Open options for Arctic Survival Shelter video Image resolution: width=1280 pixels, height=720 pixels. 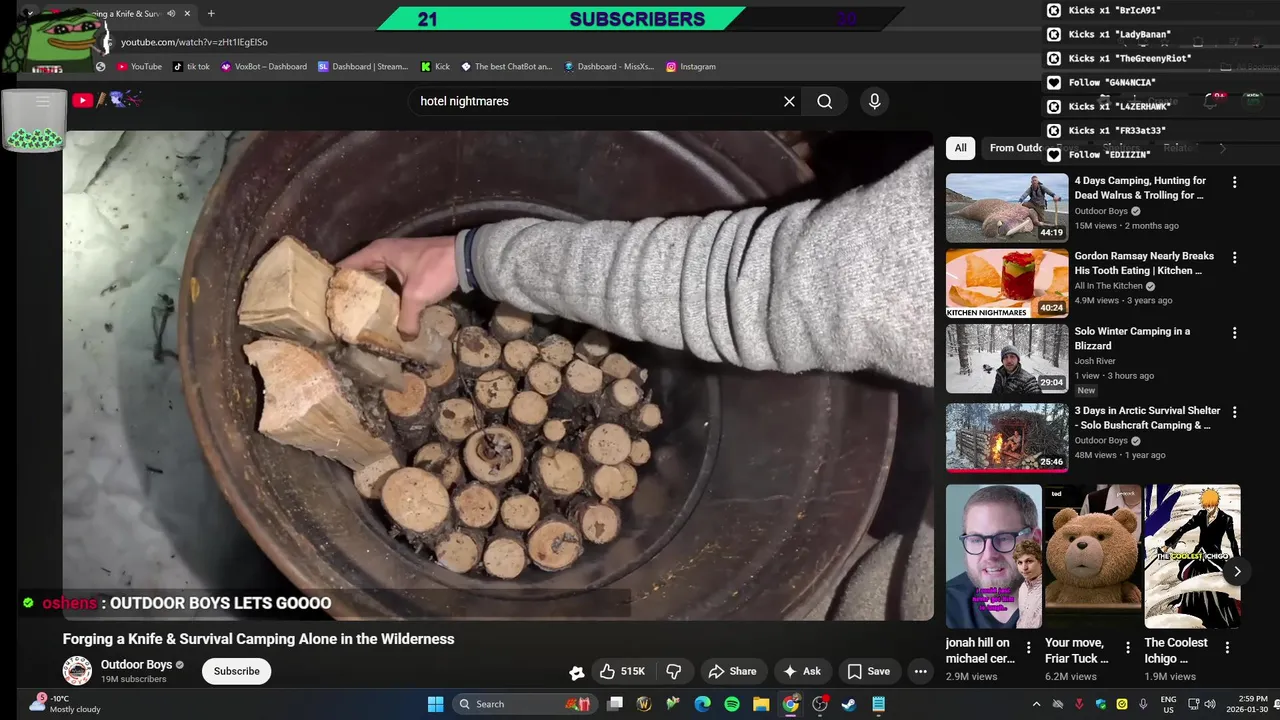tap(1234, 412)
